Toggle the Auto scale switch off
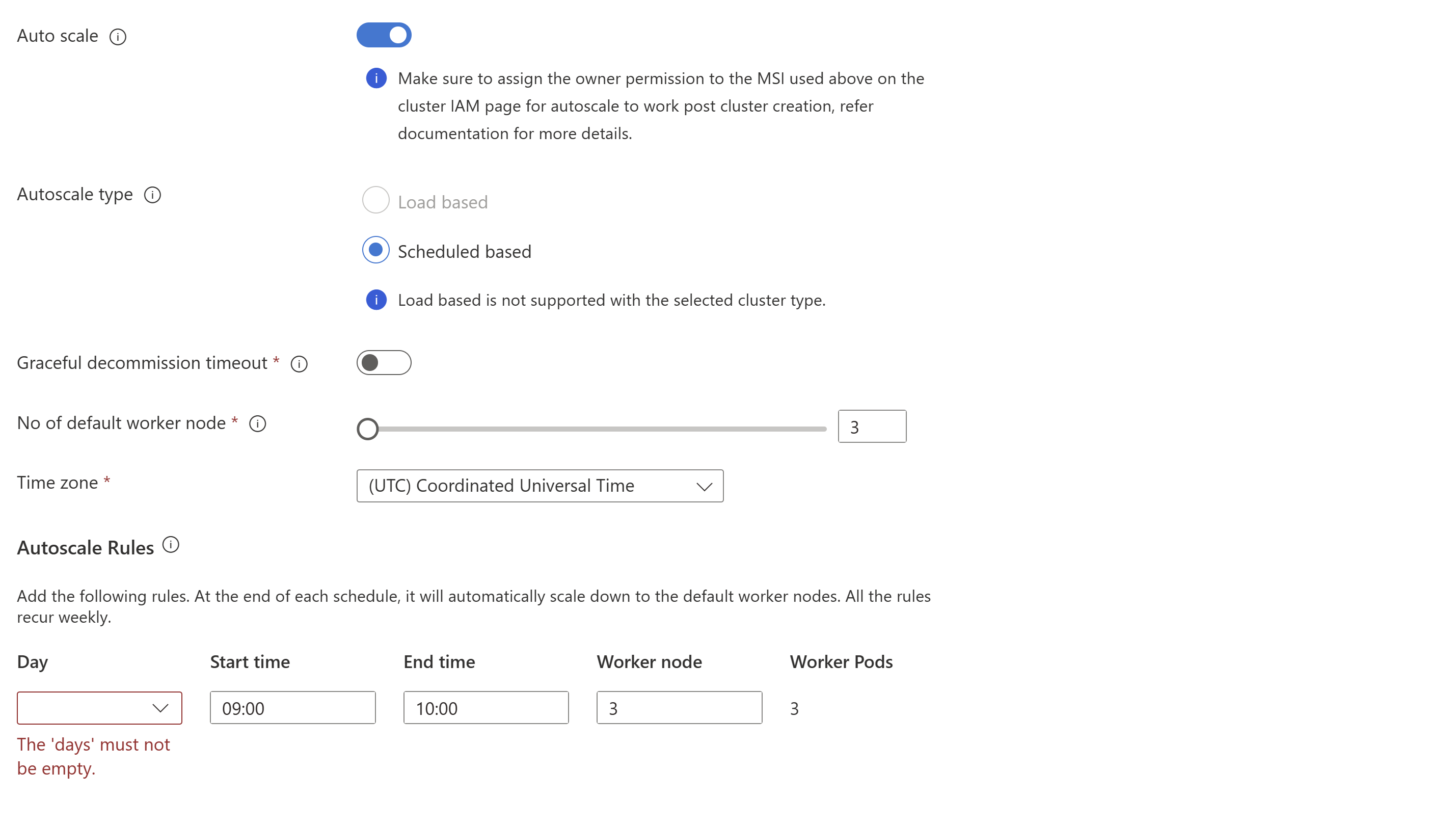 click(x=384, y=34)
